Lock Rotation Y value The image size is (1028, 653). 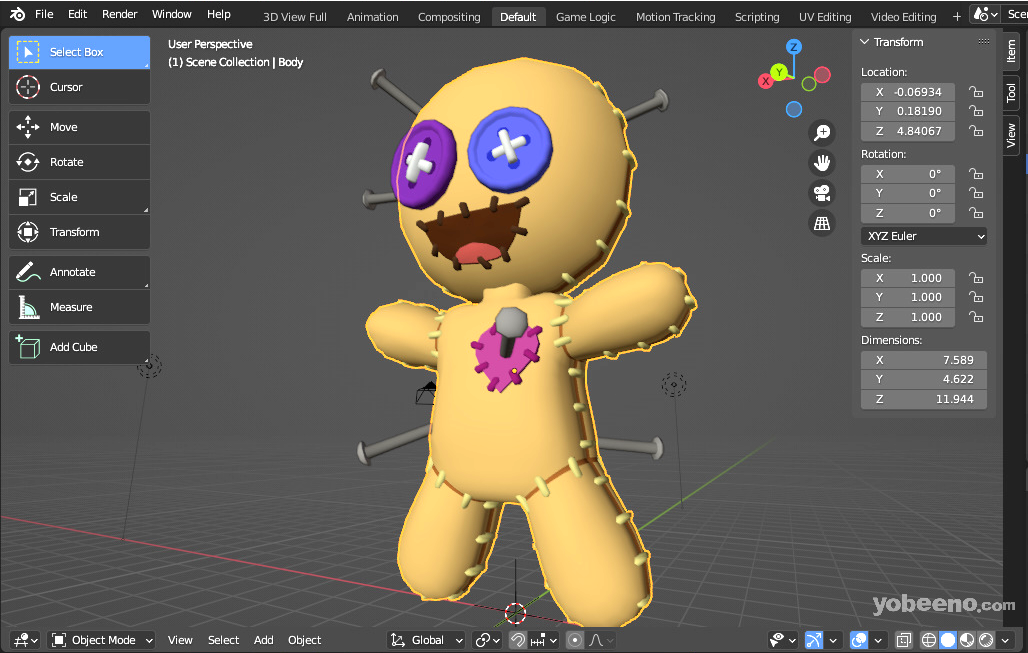(976, 193)
